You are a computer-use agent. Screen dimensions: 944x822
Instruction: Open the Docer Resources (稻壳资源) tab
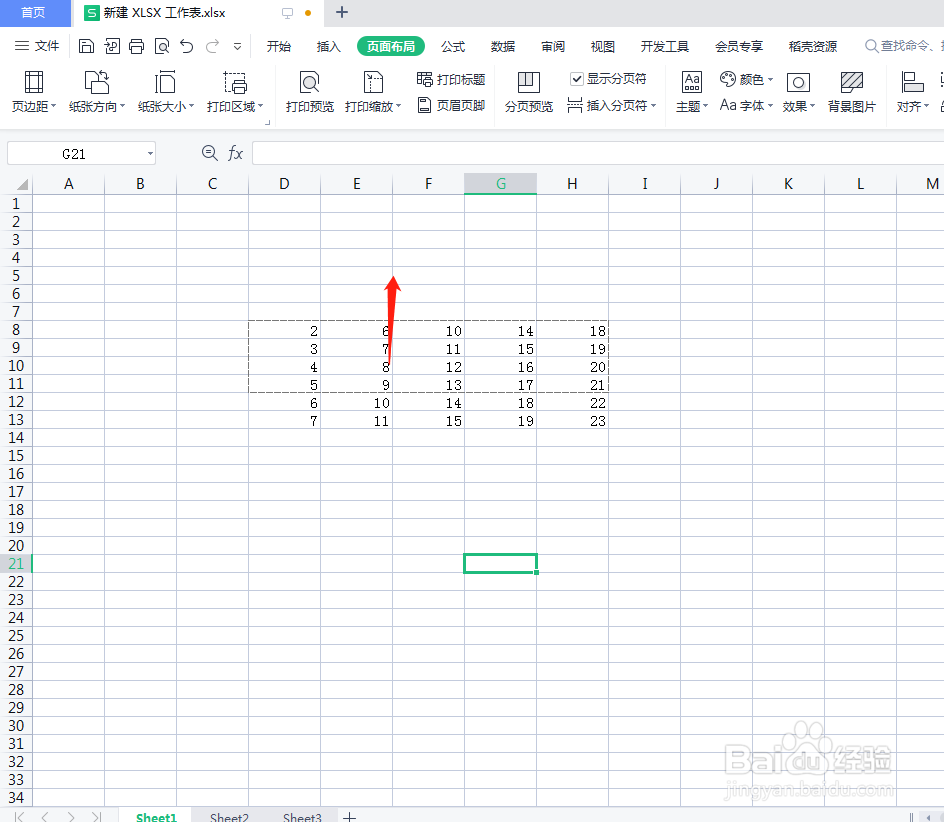[813, 46]
